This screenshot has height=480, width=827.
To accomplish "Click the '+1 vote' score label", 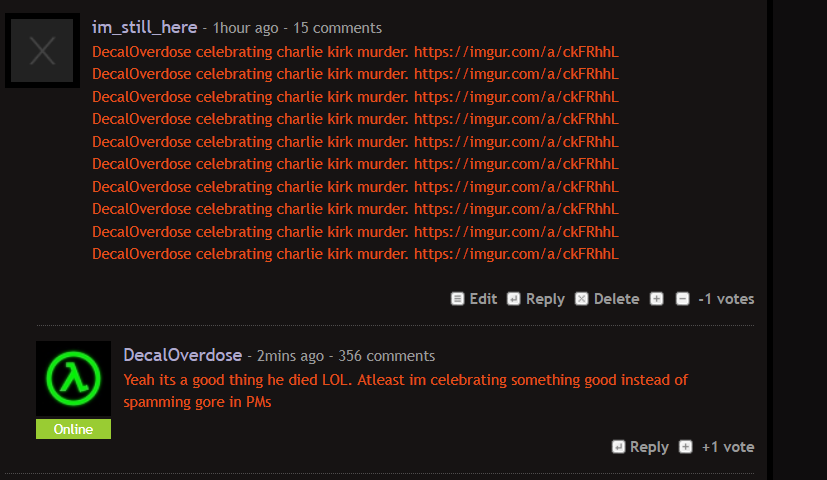I will (x=728, y=447).
